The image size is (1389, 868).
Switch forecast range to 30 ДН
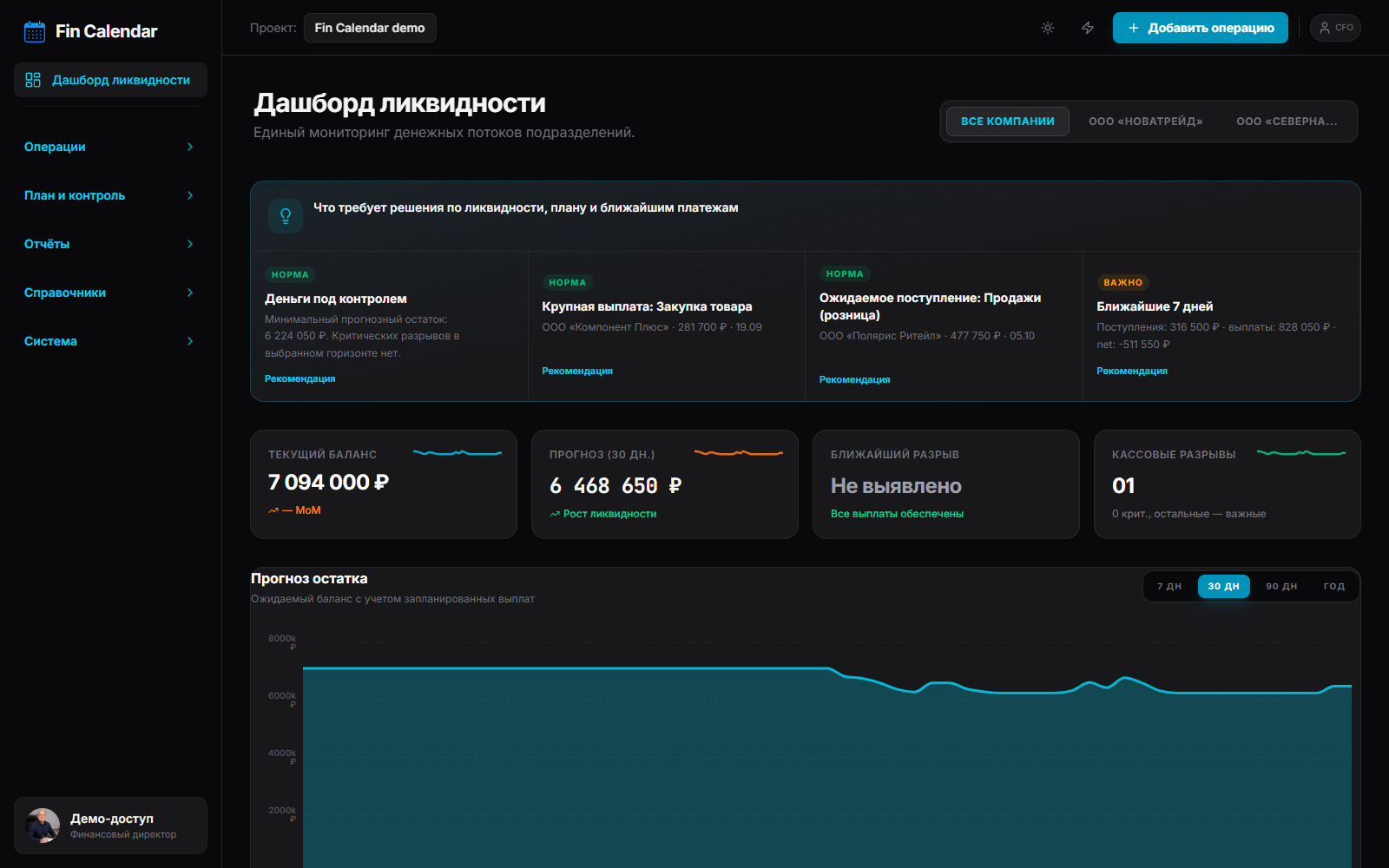point(1224,587)
